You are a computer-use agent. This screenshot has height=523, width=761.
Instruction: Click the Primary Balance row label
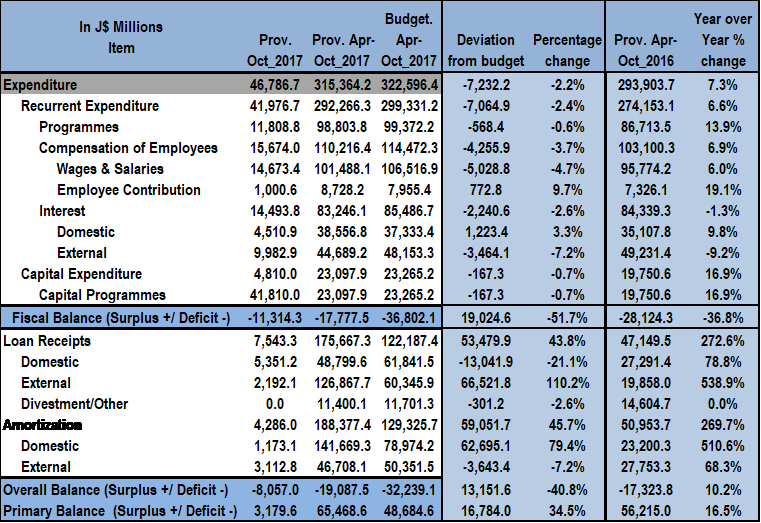pos(120,512)
